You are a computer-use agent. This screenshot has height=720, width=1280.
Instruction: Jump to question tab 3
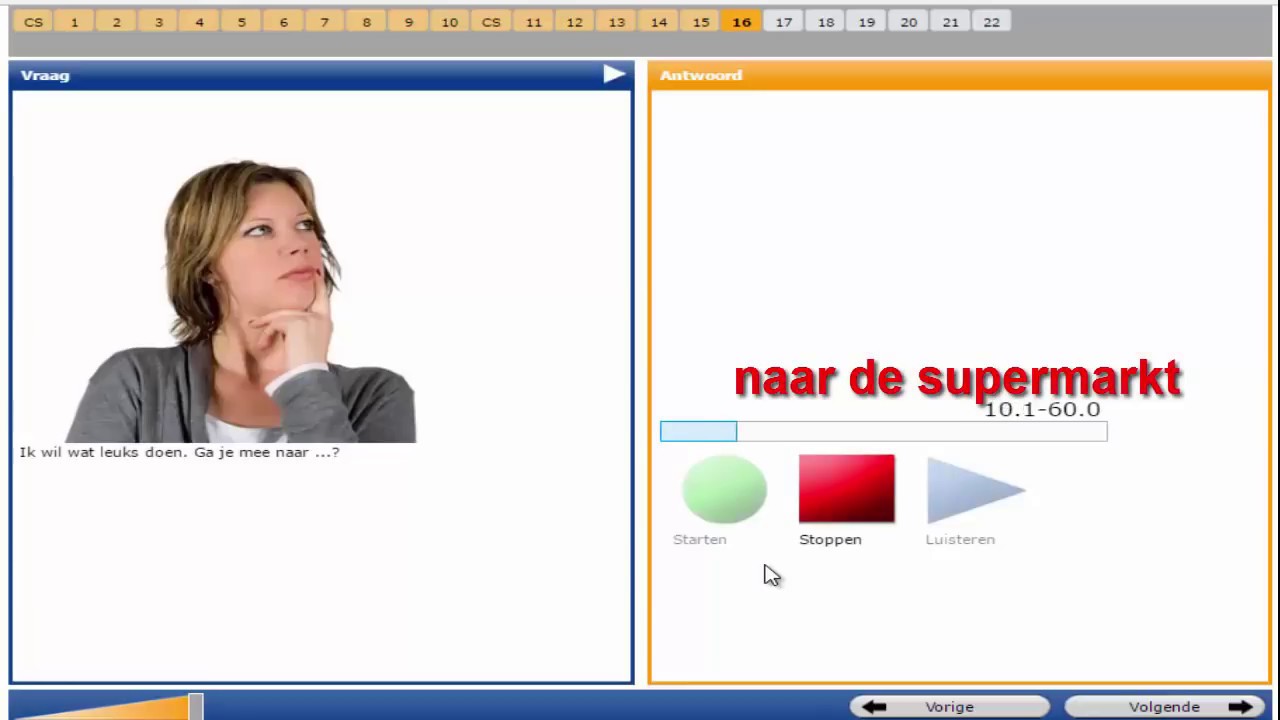tap(158, 22)
